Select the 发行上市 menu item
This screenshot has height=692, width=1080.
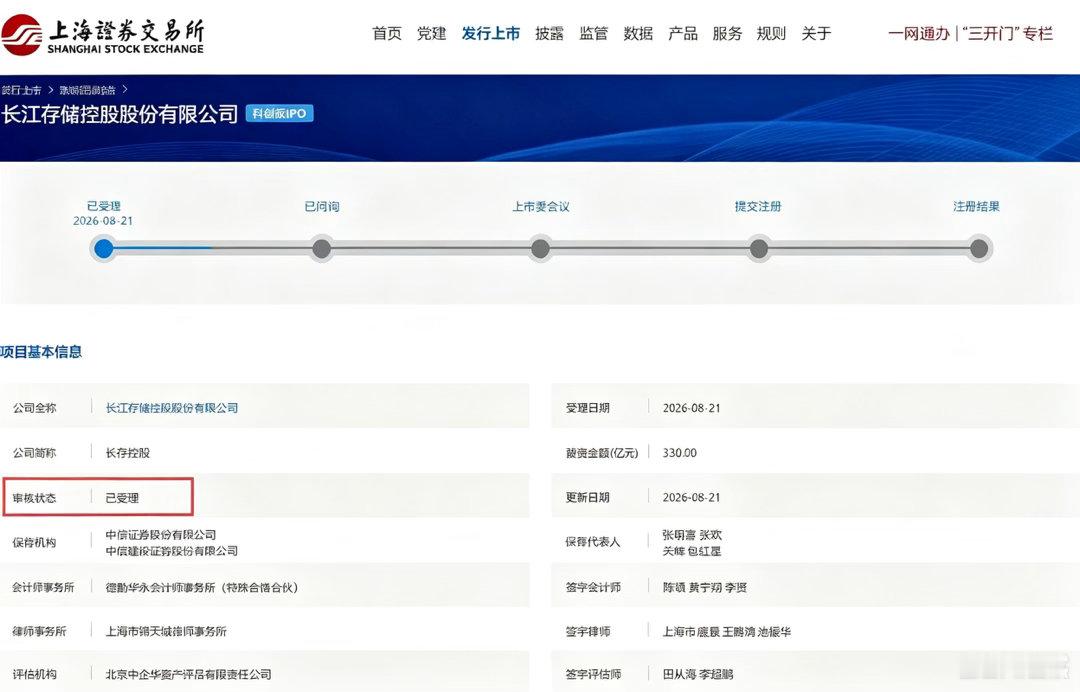pos(490,33)
